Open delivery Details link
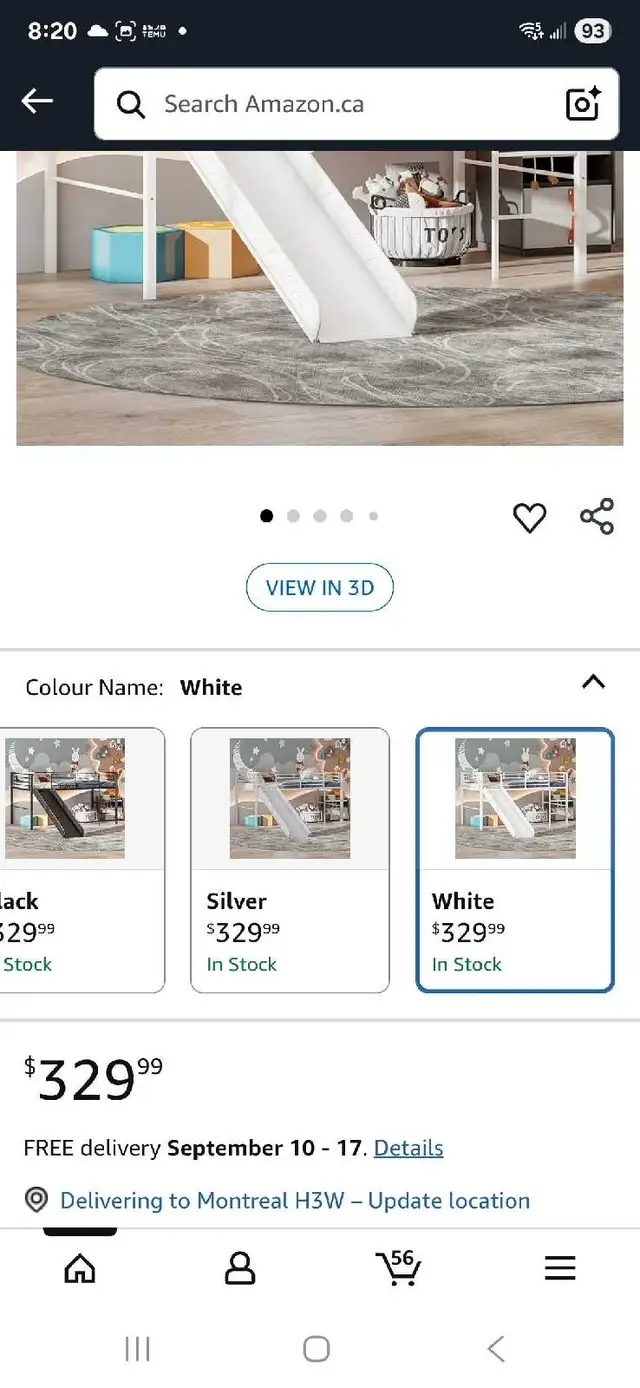Image resolution: width=640 pixels, height=1388 pixels. coord(408,1148)
